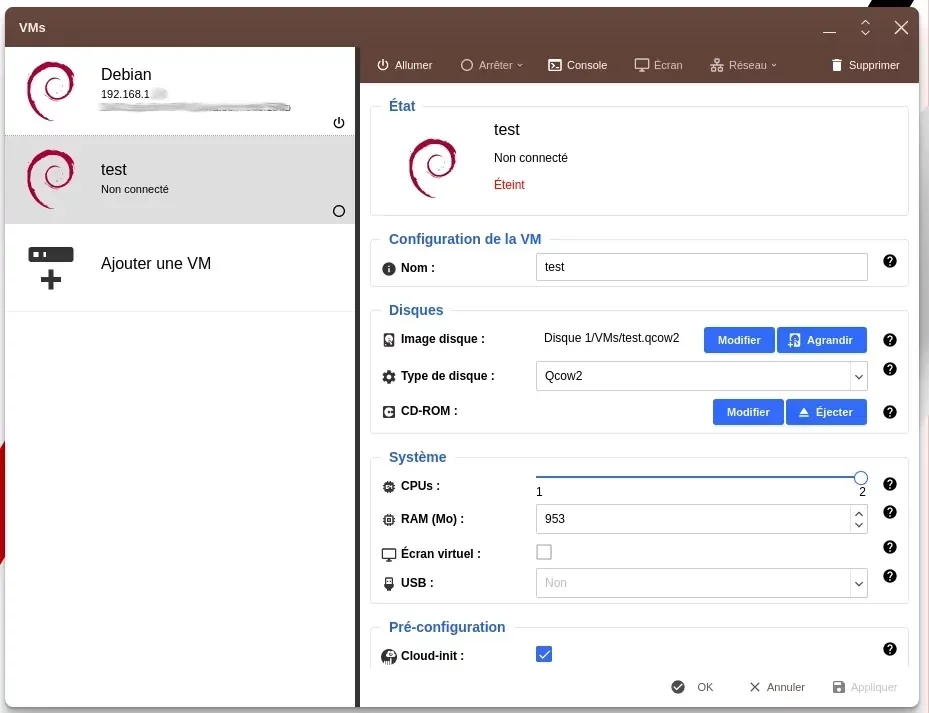Click the info icon beside Nom

(x=389, y=269)
